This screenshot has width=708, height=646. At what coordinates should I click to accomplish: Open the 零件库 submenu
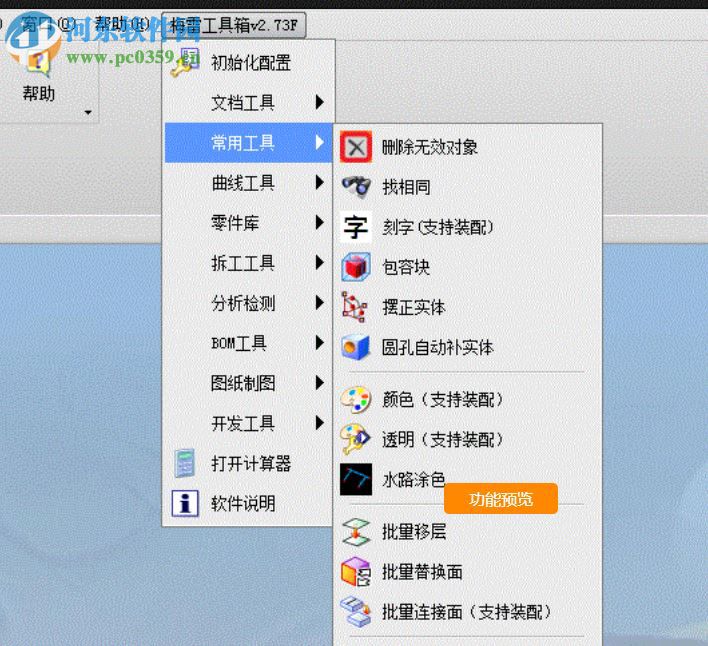pos(248,223)
